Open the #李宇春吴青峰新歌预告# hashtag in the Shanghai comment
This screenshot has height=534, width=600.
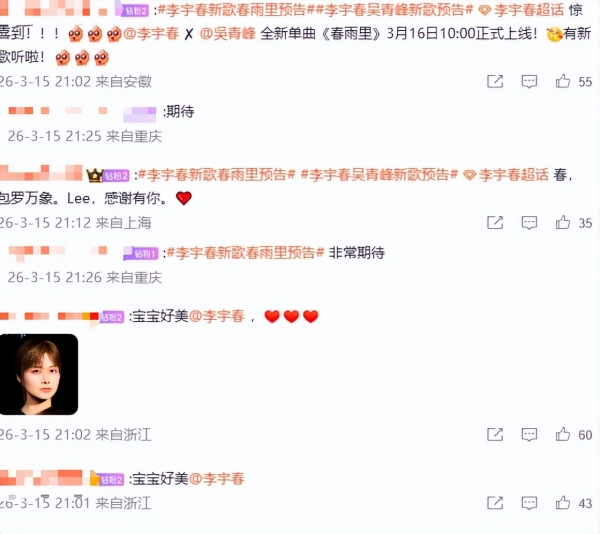[379, 175]
